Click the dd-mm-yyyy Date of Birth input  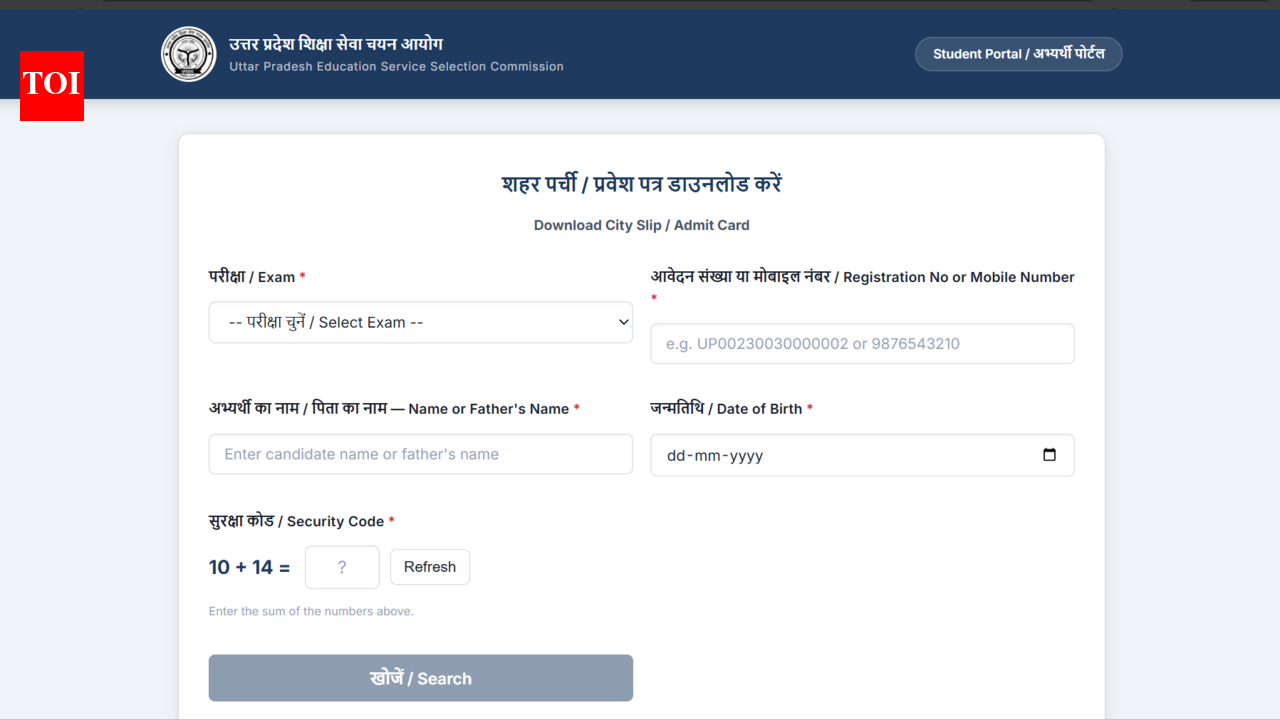pos(850,454)
